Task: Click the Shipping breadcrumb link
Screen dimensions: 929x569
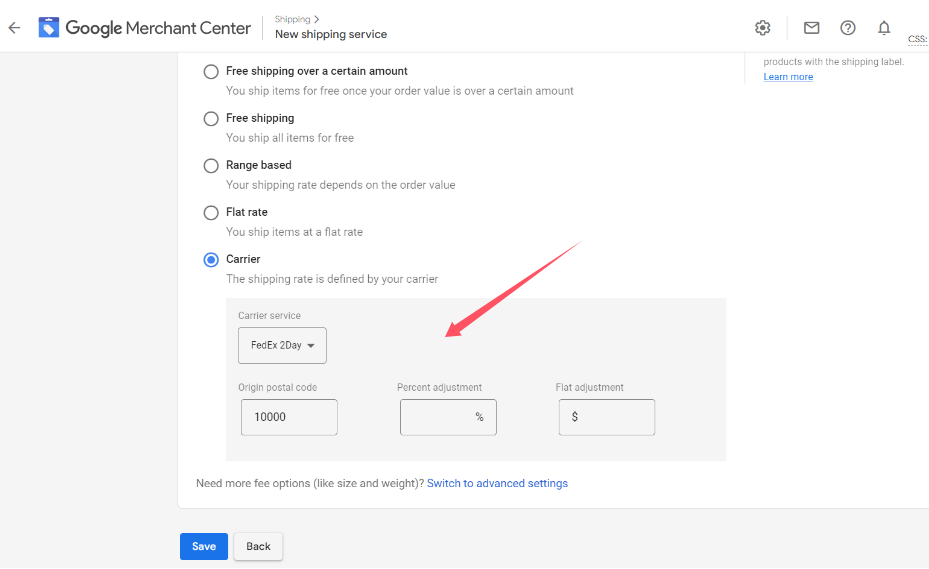Action: pyautogui.click(x=292, y=19)
